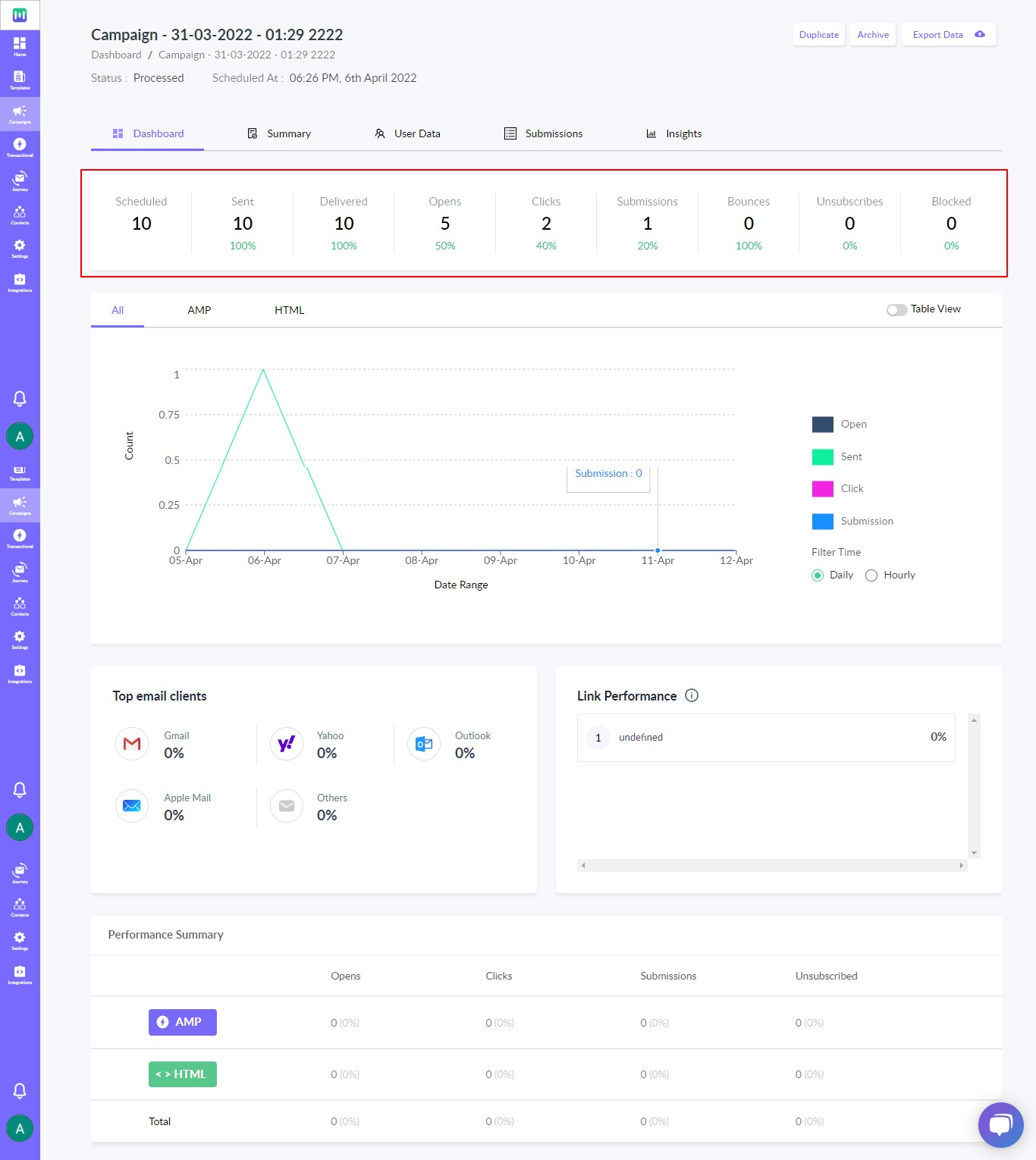Go to Home in the sidebar
Screen dimensions: 1036x1160
pyautogui.click(x=20, y=46)
